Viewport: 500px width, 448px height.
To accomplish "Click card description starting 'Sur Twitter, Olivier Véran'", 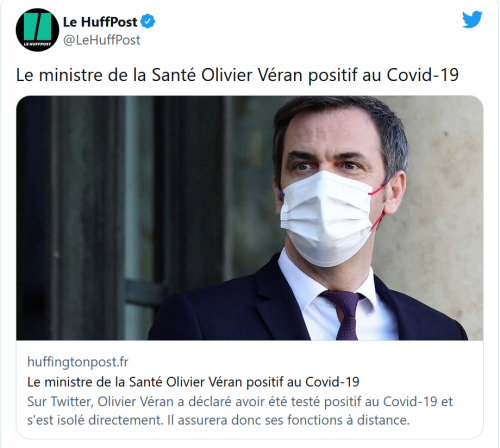I will pos(240,411).
